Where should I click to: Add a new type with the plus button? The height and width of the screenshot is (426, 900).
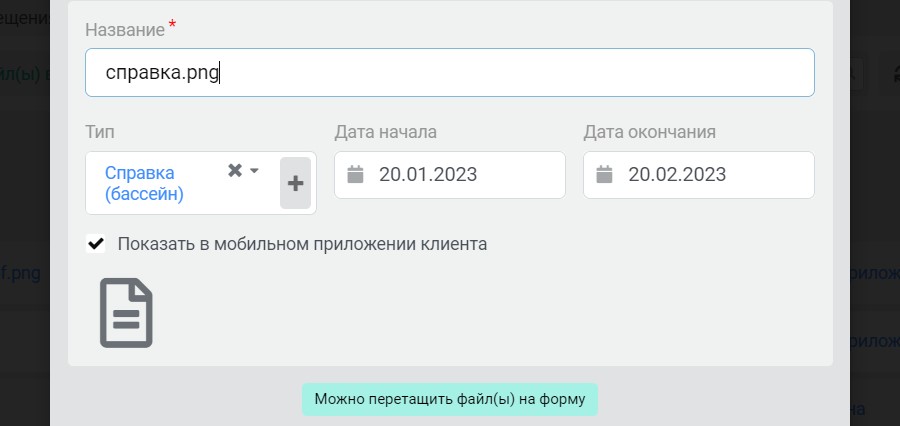click(296, 183)
